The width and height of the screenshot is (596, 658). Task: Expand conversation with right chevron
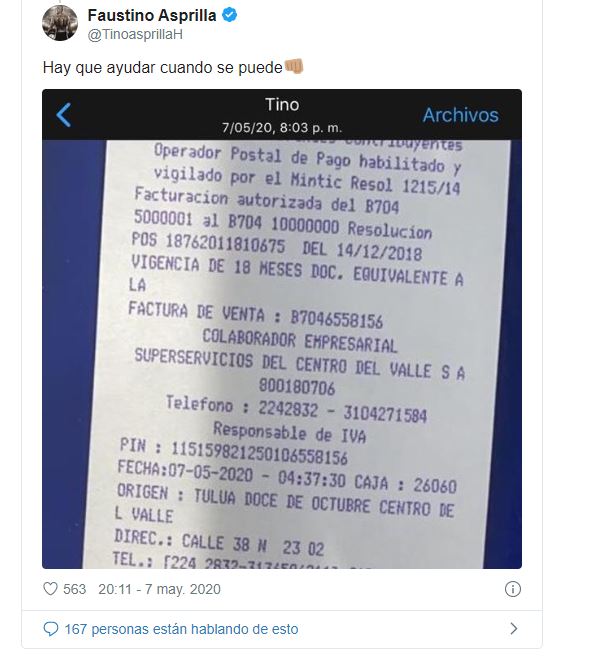[x=514, y=628]
